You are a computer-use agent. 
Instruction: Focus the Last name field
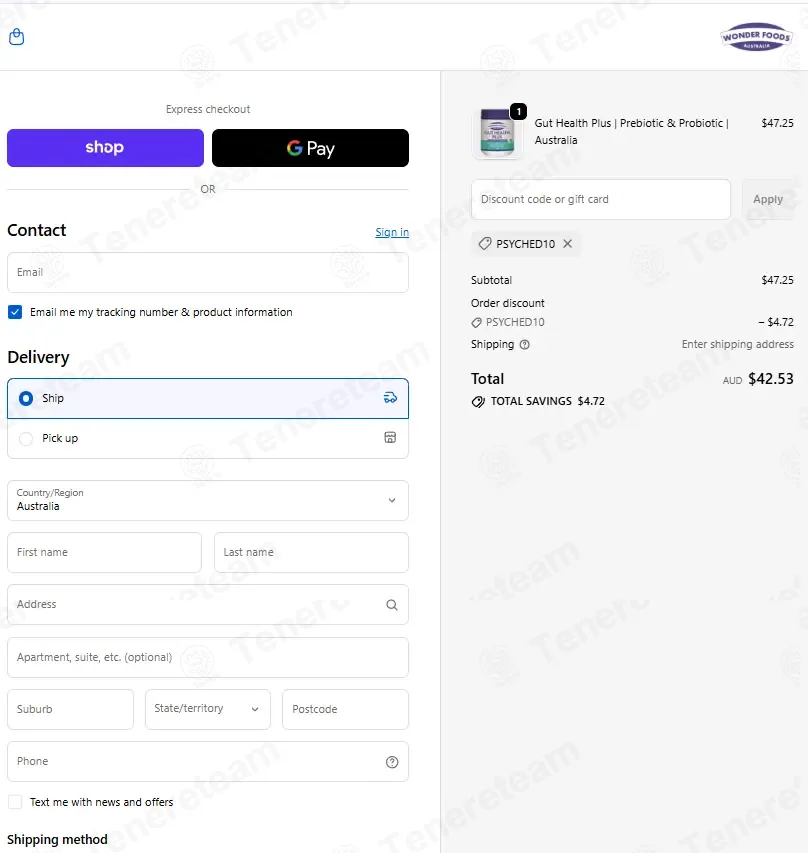311,552
